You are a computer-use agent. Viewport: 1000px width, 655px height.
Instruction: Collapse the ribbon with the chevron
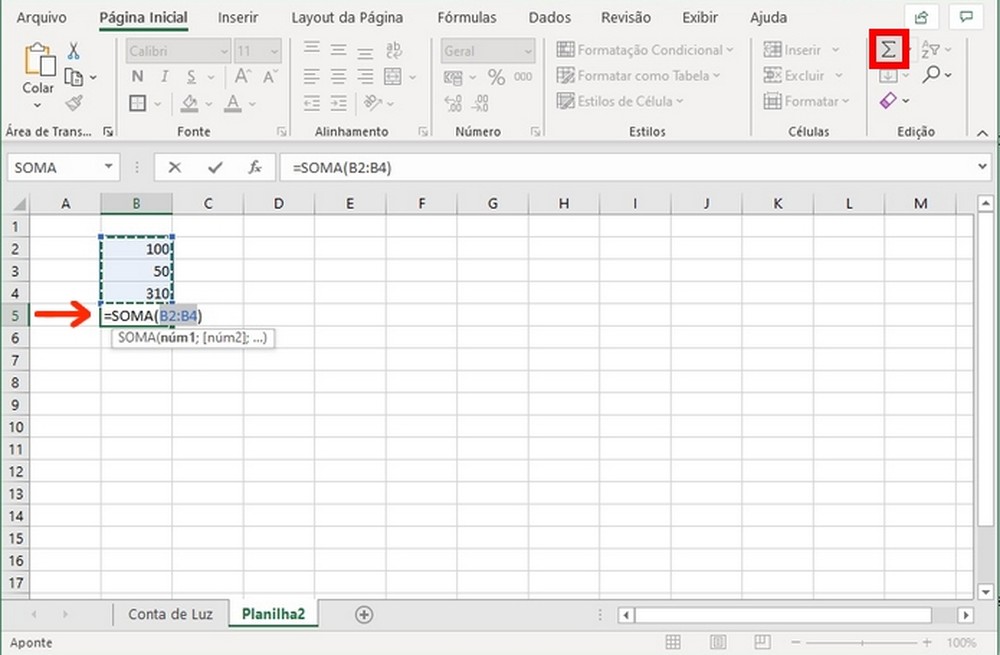983,132
